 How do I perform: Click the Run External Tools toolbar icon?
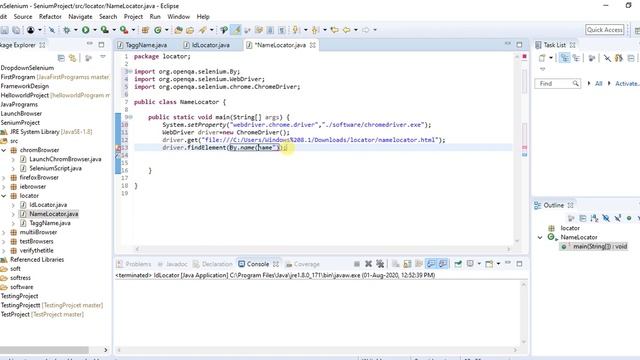(x=124, y=30)
